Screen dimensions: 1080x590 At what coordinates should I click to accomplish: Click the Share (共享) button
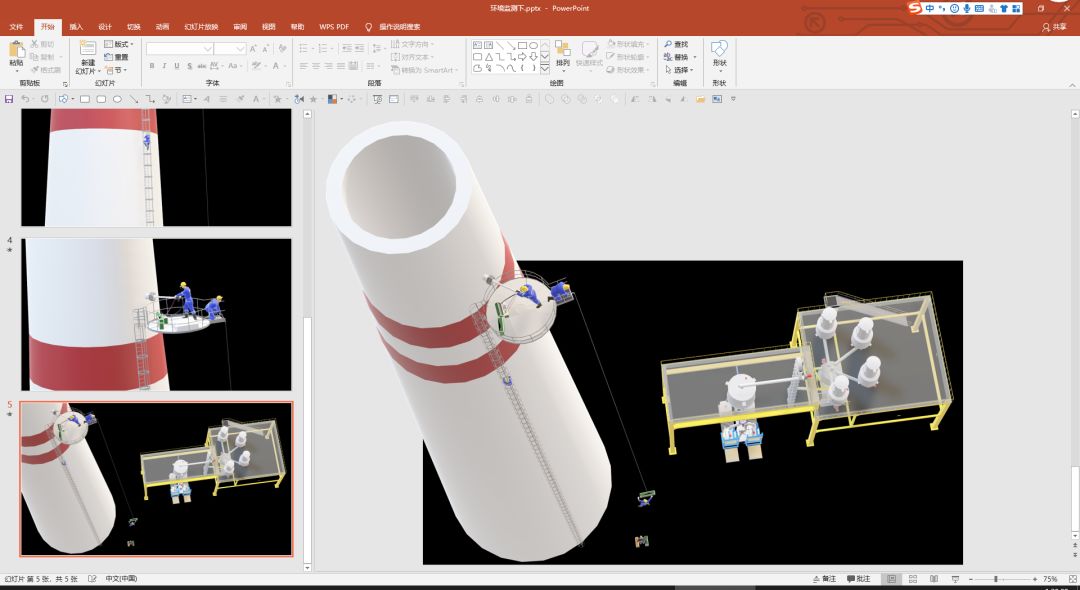coord(1054,27)
